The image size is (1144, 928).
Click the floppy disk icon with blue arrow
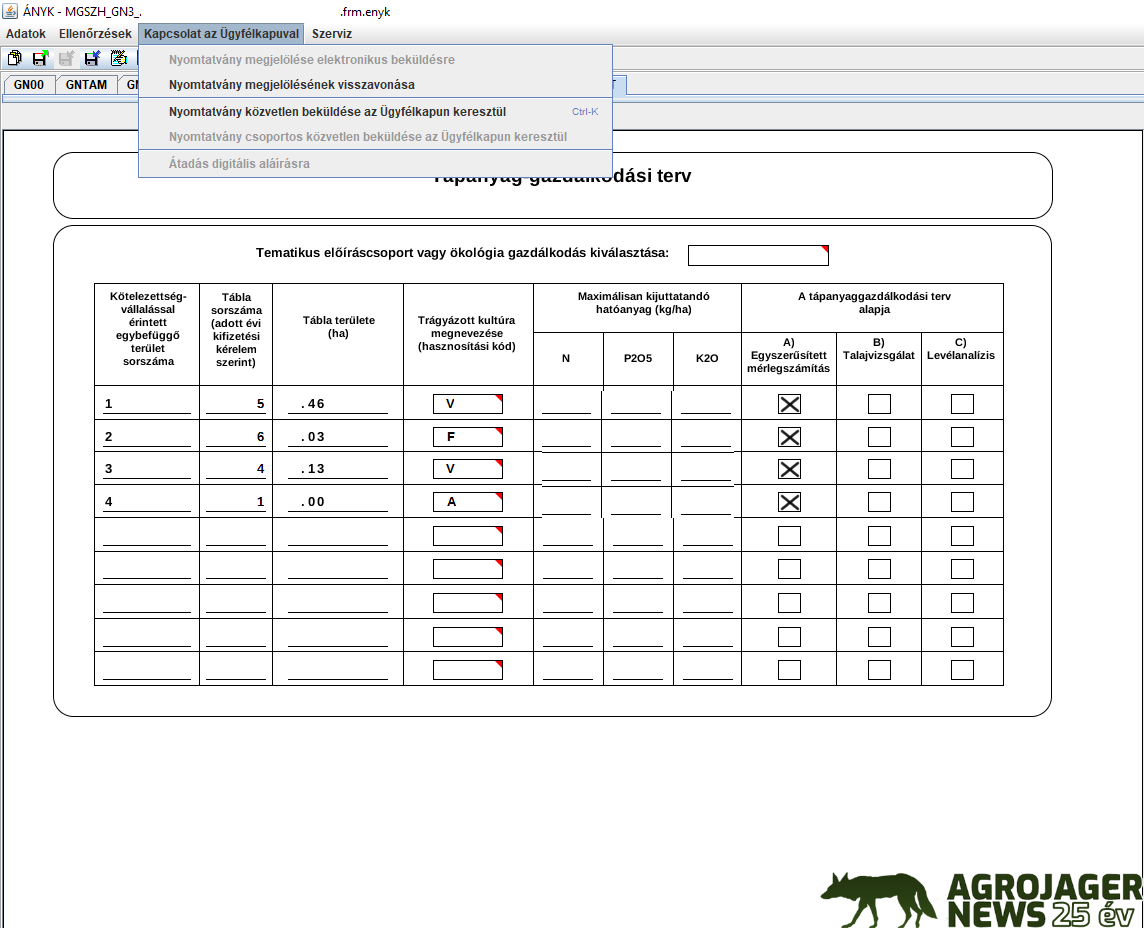tap(92, 59)
